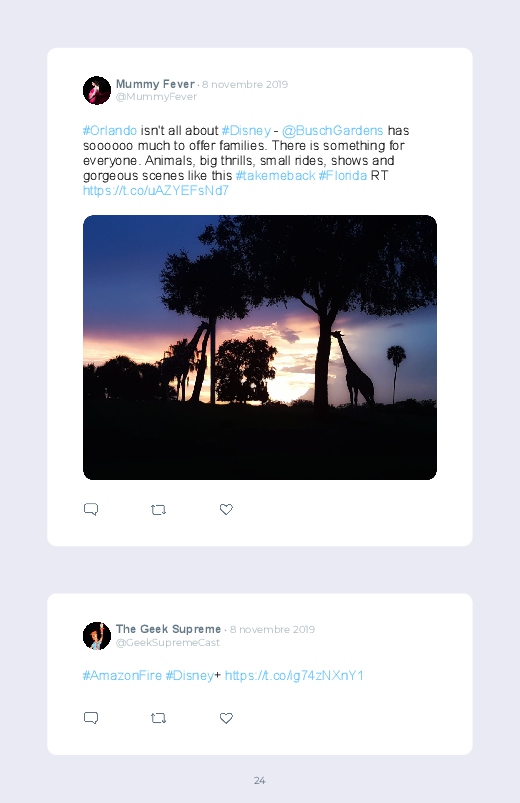Screen dimensions: 520x803
Task: Open the #takemeback hashtag
Action: point(275,176)
